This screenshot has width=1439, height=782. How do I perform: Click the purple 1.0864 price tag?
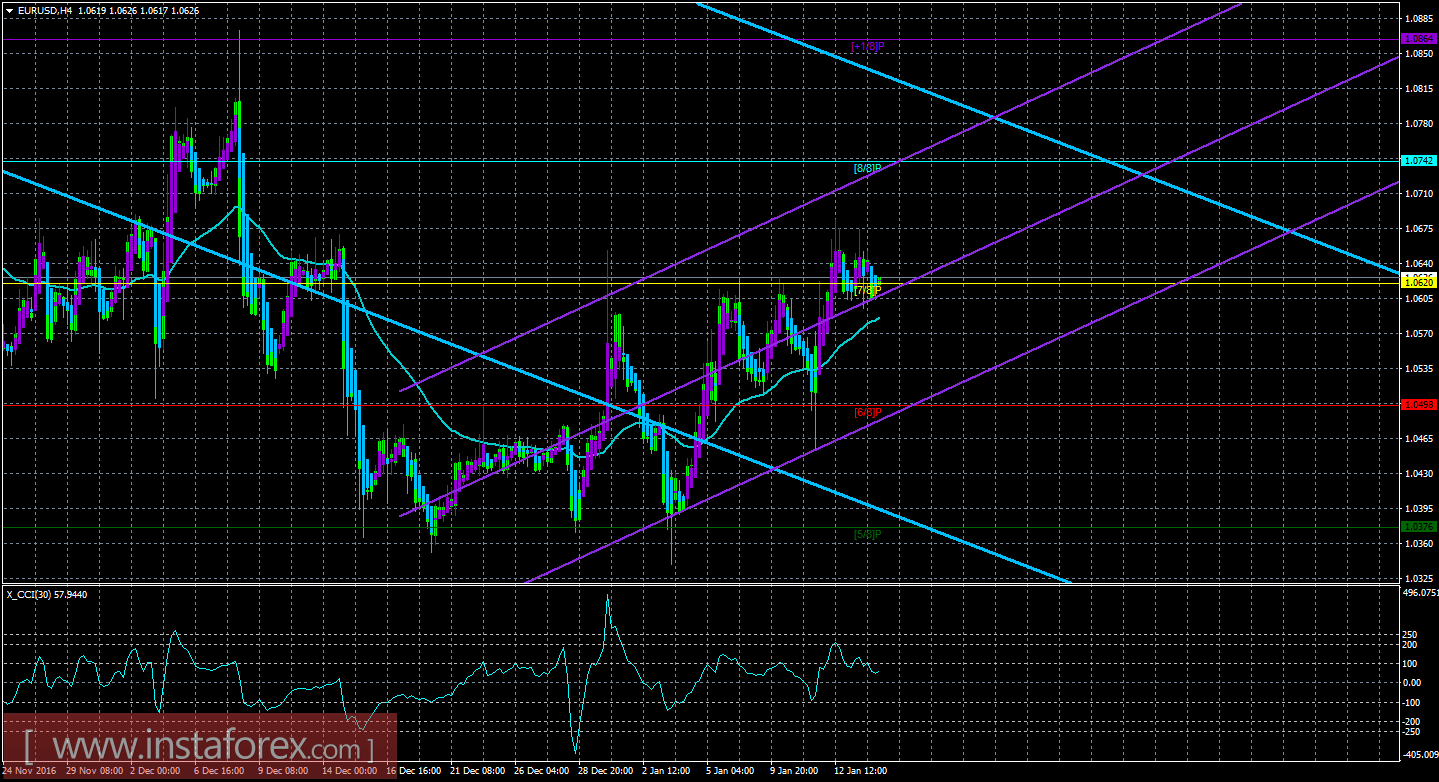(x=1420, y=38)
